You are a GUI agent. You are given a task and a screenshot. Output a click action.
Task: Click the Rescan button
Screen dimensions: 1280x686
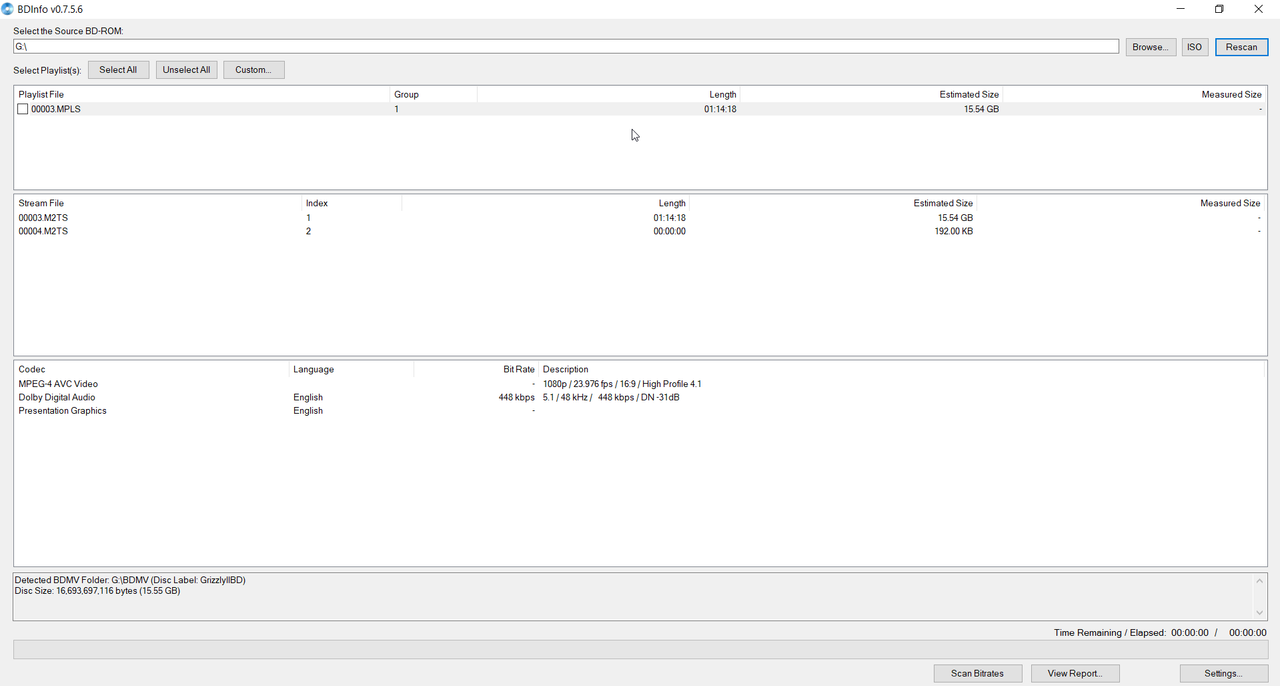[1242, 47]
